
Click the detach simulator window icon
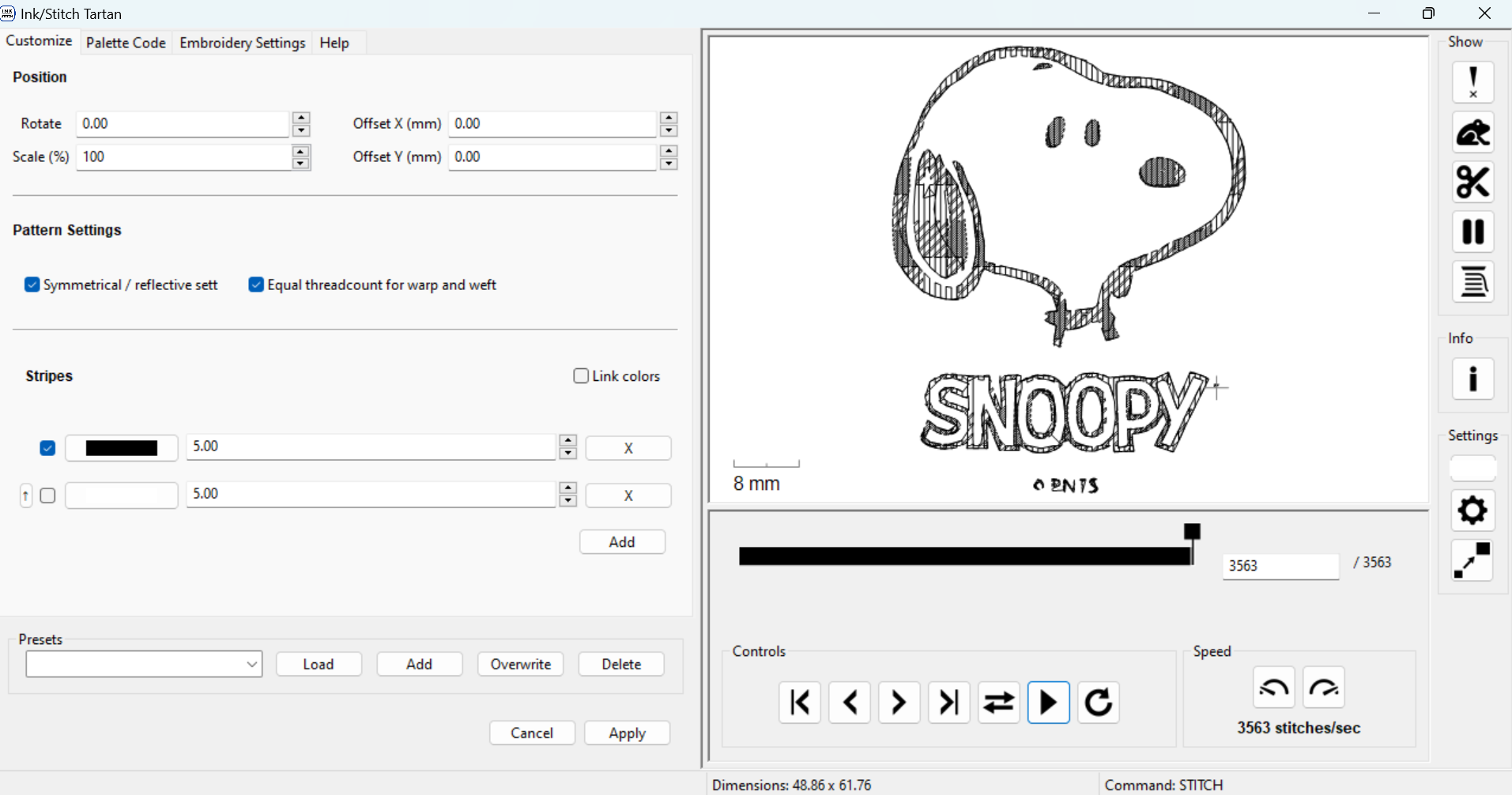point(1472,560)
